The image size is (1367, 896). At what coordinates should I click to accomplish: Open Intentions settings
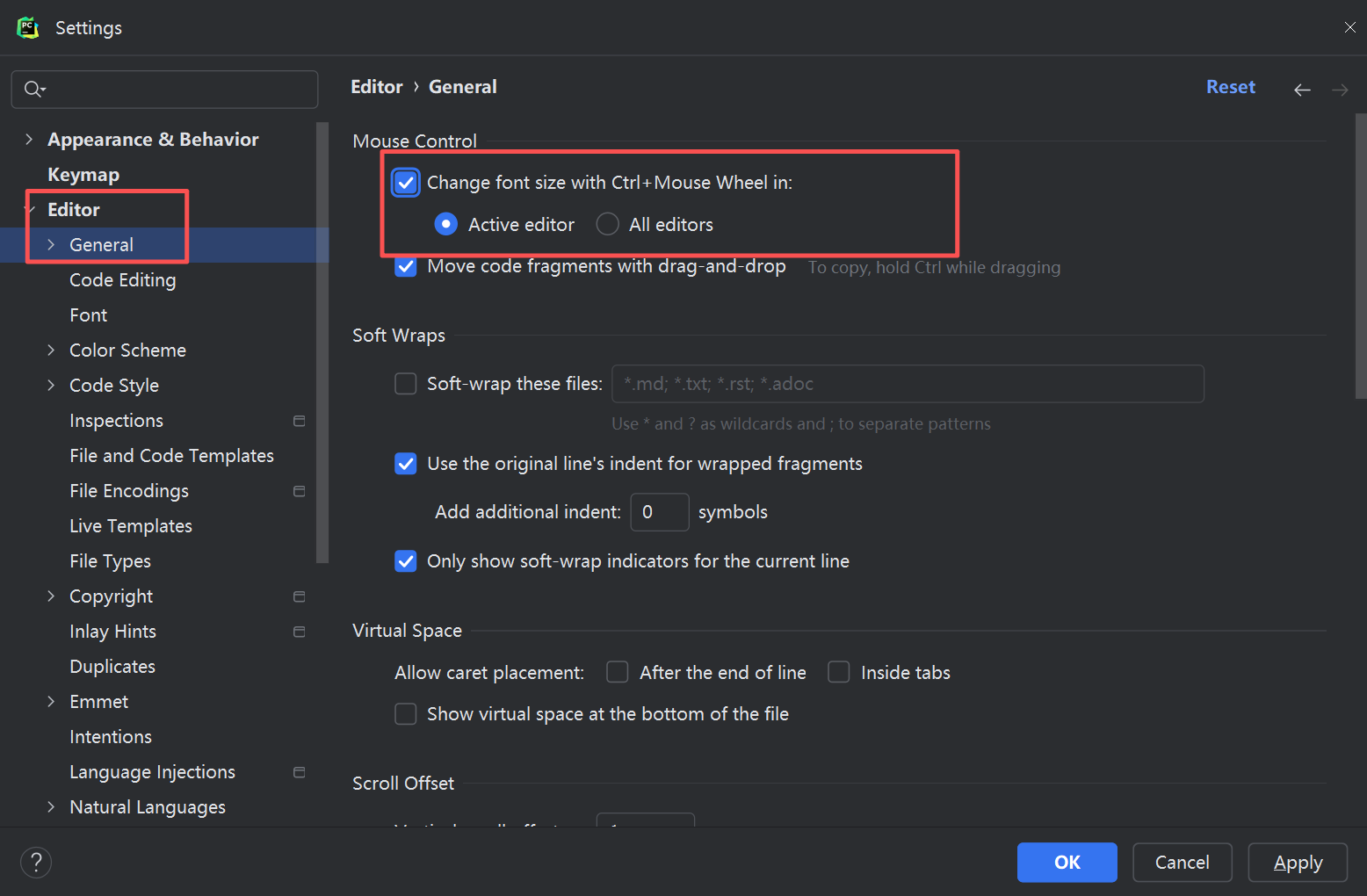click(111, 737)
